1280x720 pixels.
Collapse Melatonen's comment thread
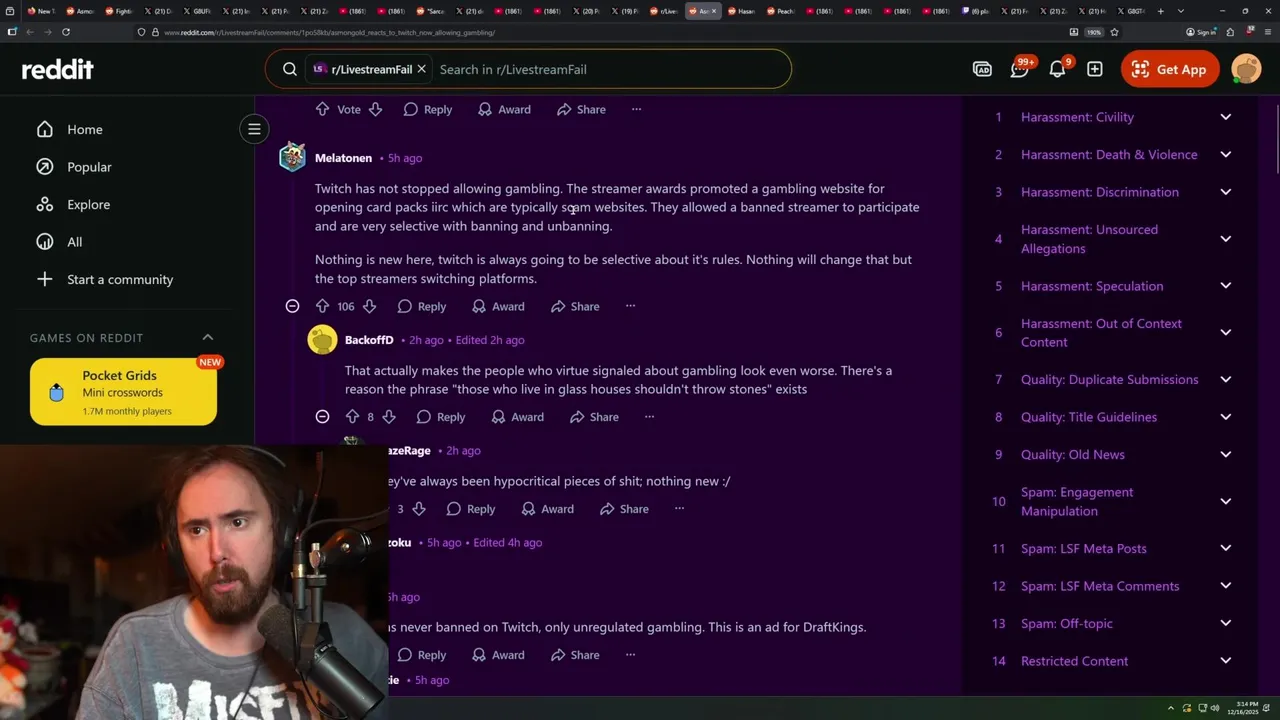tap(292, 306)
